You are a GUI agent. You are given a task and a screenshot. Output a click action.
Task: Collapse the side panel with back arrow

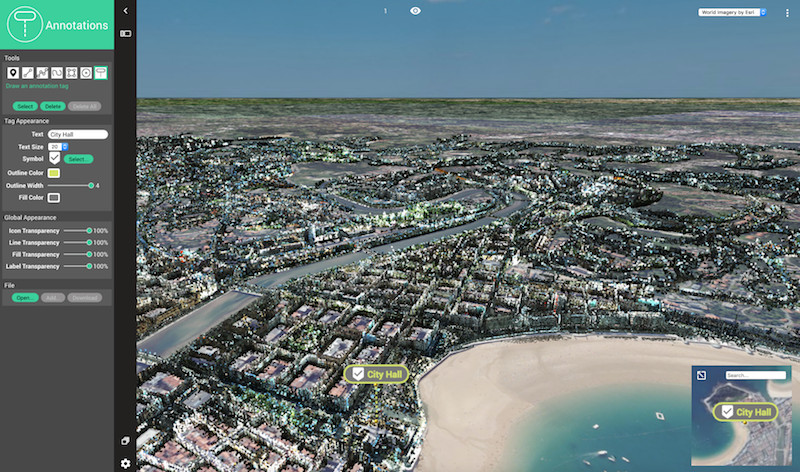tap(126, 11)
